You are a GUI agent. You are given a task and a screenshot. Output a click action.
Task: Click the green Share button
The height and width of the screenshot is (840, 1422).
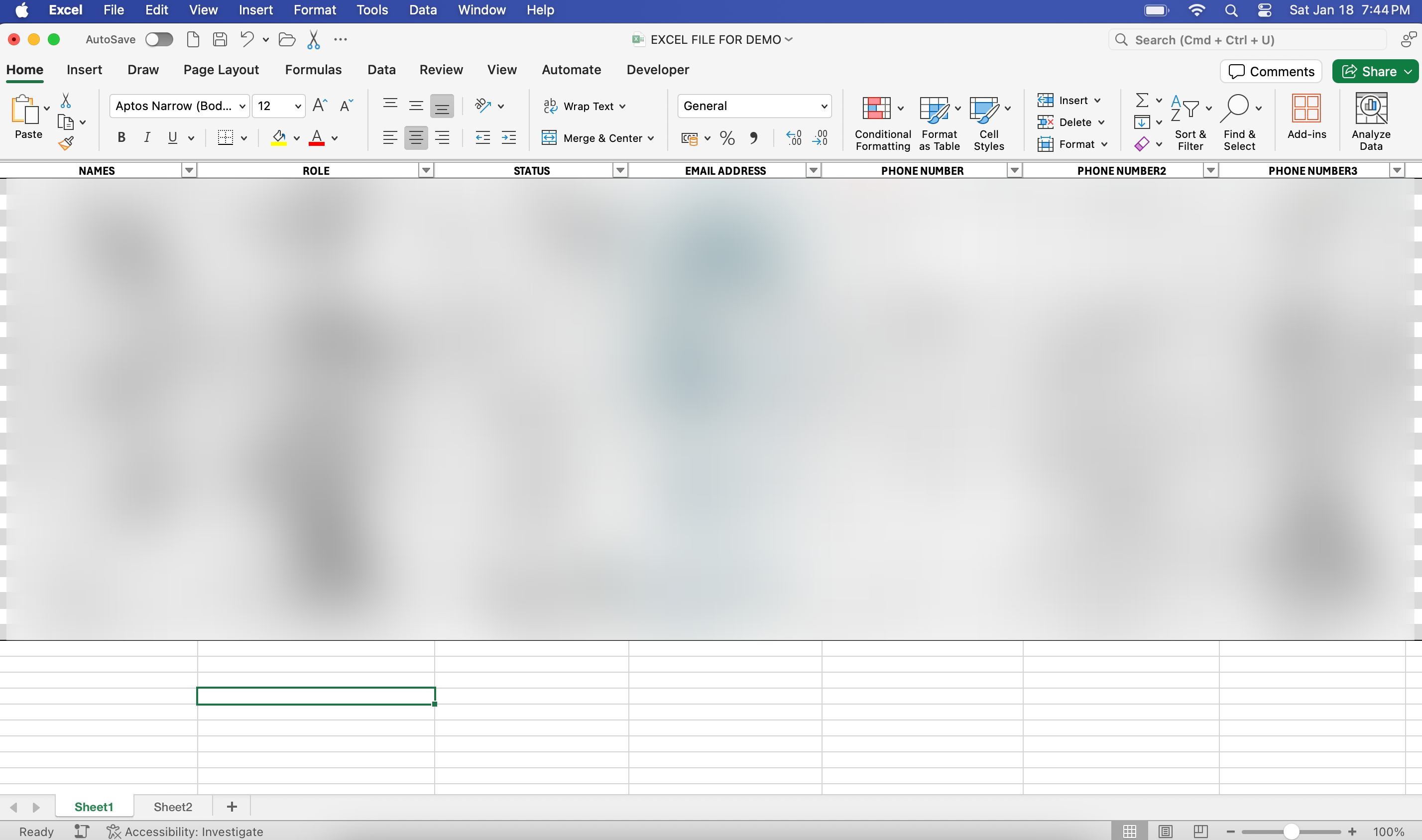click(1369, 71)
